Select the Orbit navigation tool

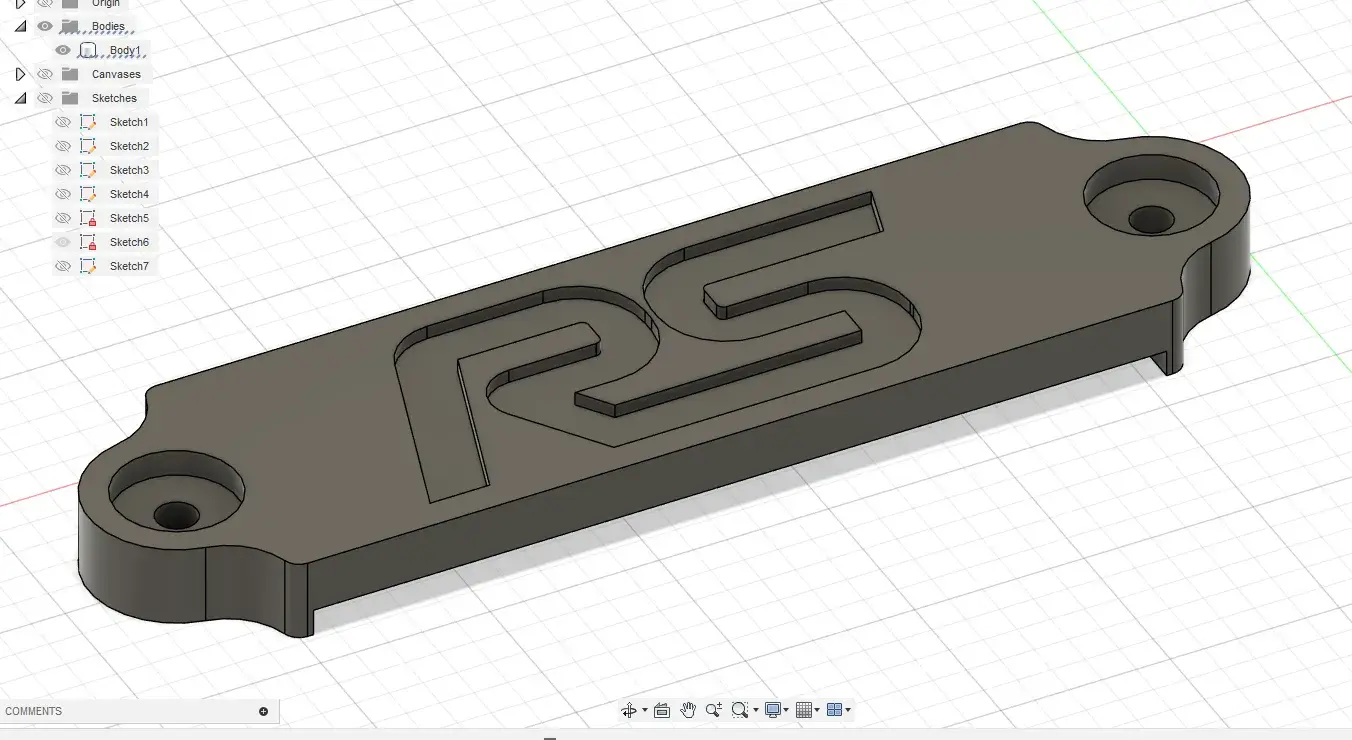pyautogui.click(x=629, y=710)
